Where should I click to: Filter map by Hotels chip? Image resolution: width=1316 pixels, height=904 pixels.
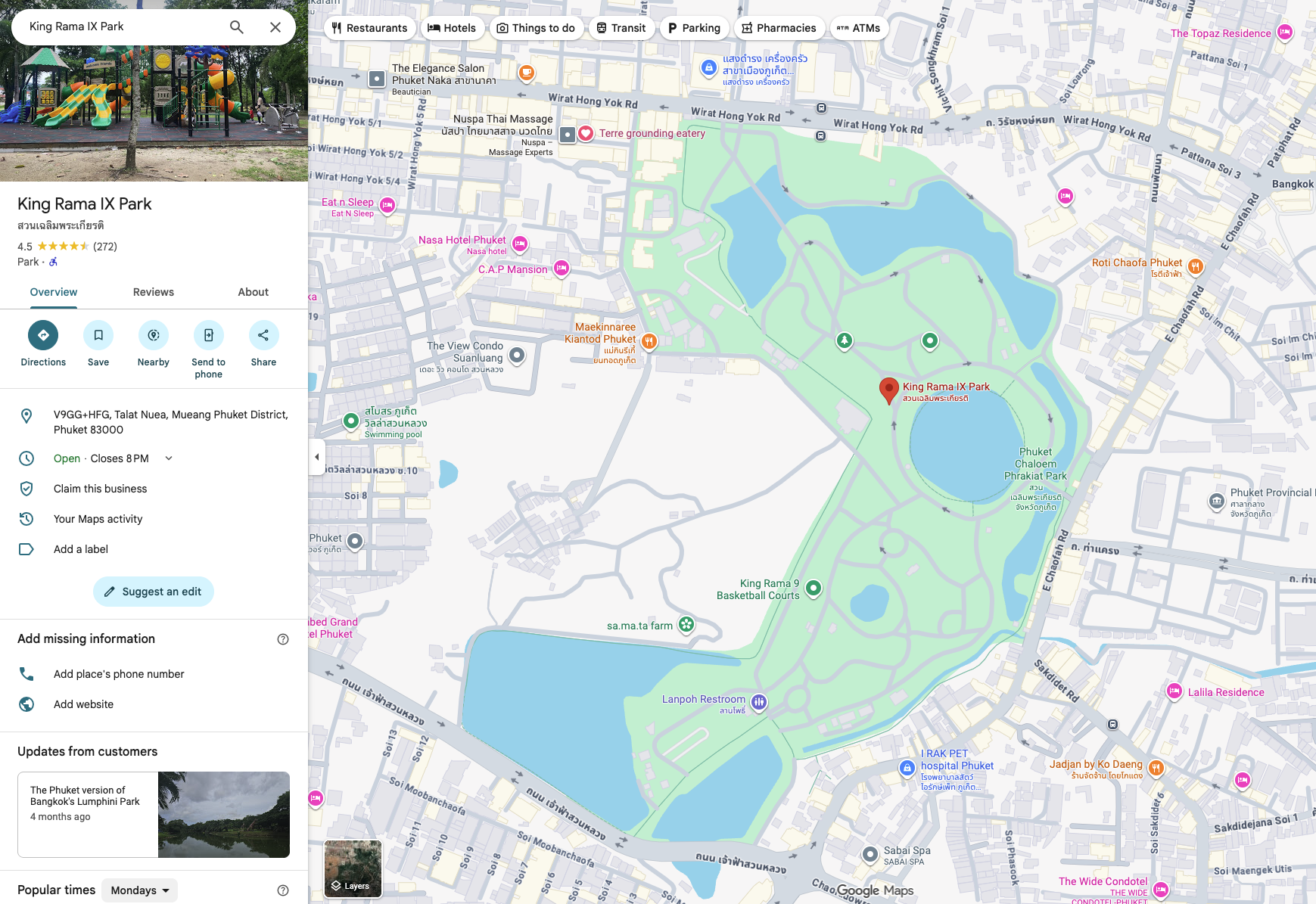[452, 28]
